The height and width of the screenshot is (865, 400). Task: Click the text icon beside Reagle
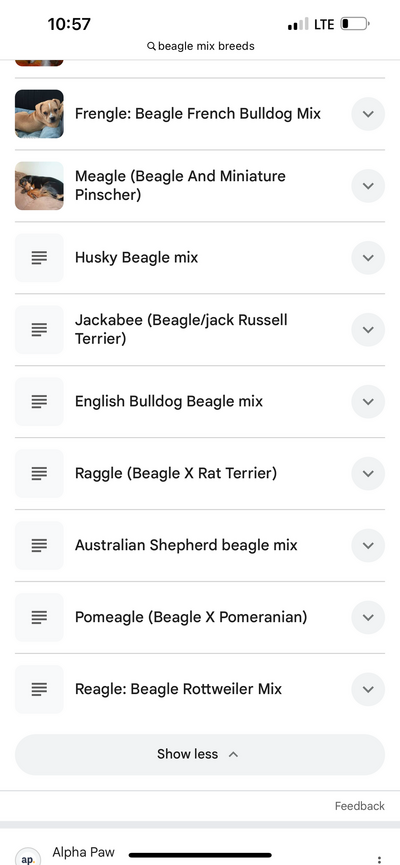[x=39, y=689]
